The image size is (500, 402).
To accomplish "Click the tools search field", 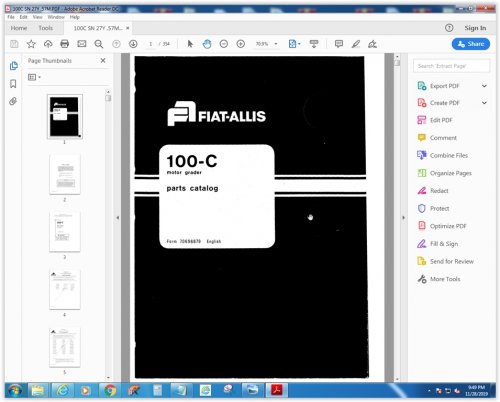I will (452, 66).
